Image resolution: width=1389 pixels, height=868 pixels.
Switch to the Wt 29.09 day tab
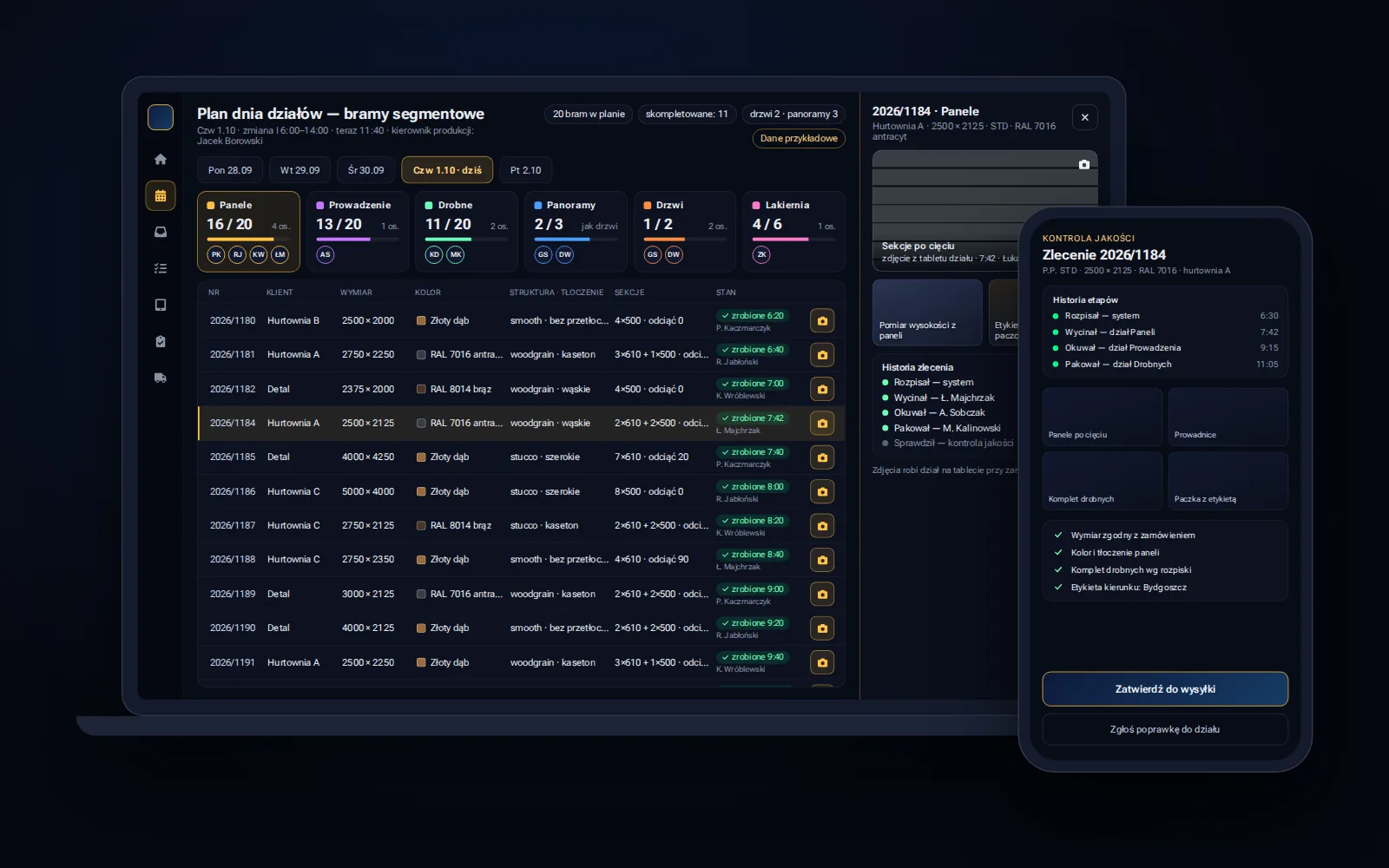[x=300, y=170]
